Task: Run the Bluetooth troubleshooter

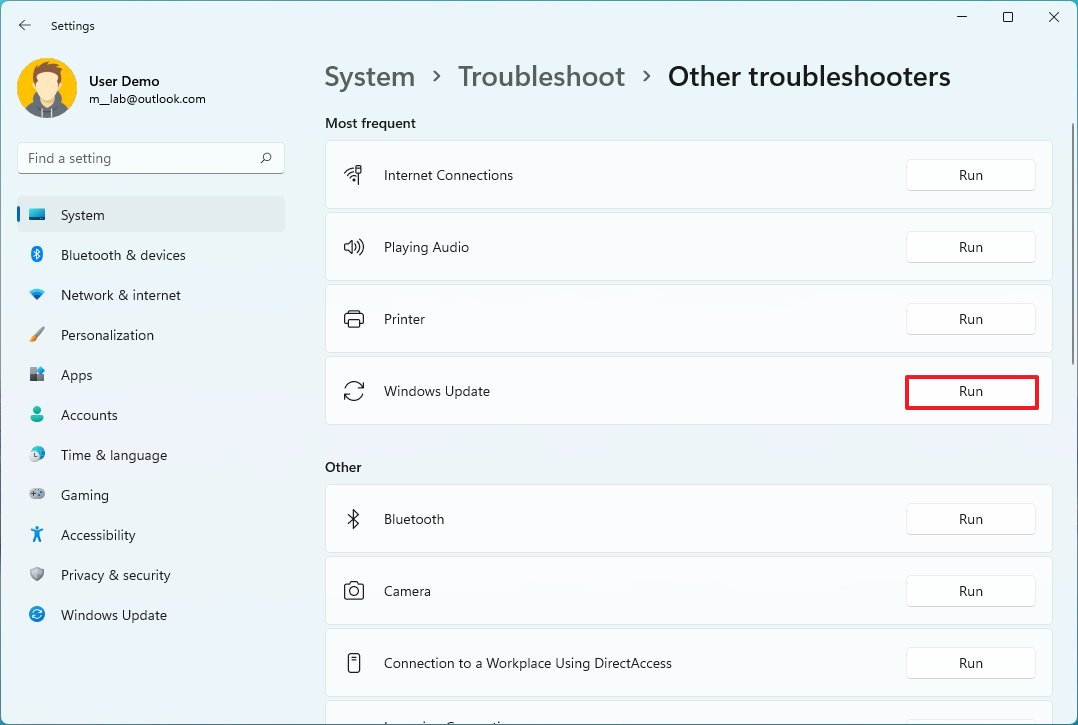Action: click(x=971, y=519)
